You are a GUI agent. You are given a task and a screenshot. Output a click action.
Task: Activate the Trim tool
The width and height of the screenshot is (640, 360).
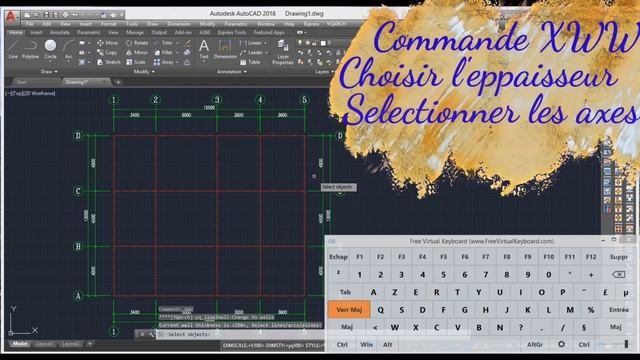(163, 43)
